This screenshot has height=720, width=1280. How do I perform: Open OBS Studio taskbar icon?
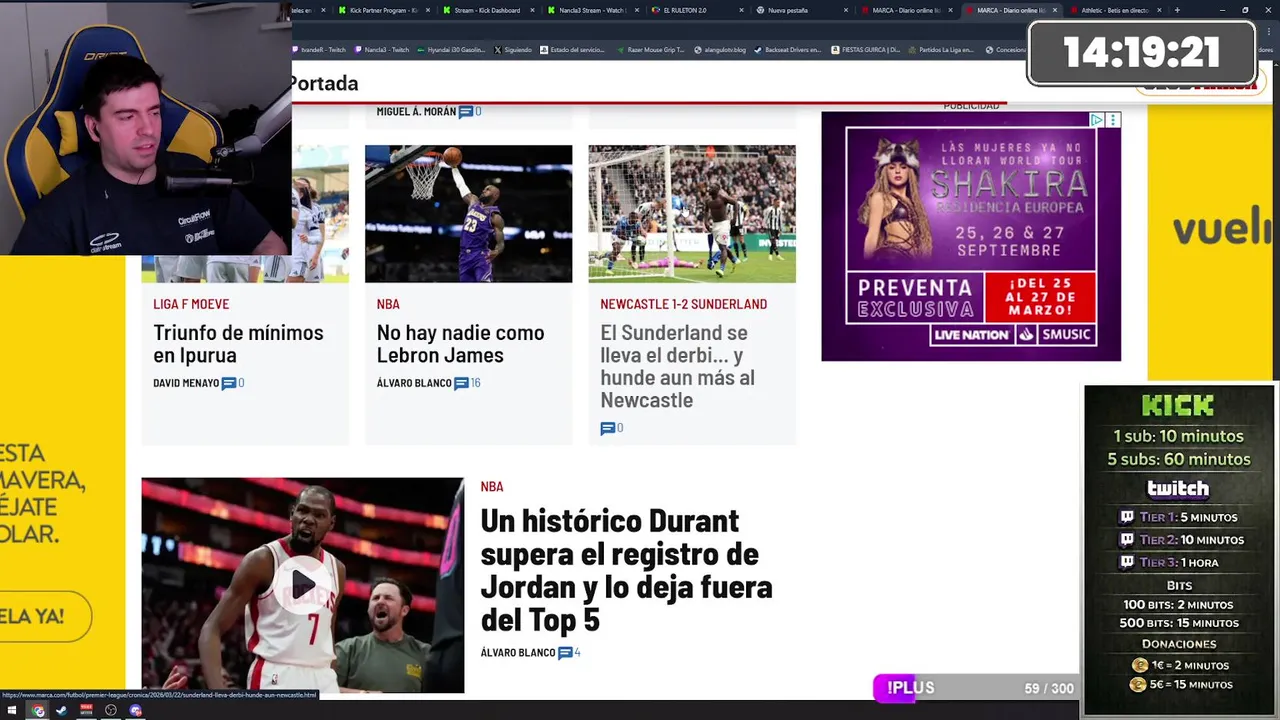point(110,711)
